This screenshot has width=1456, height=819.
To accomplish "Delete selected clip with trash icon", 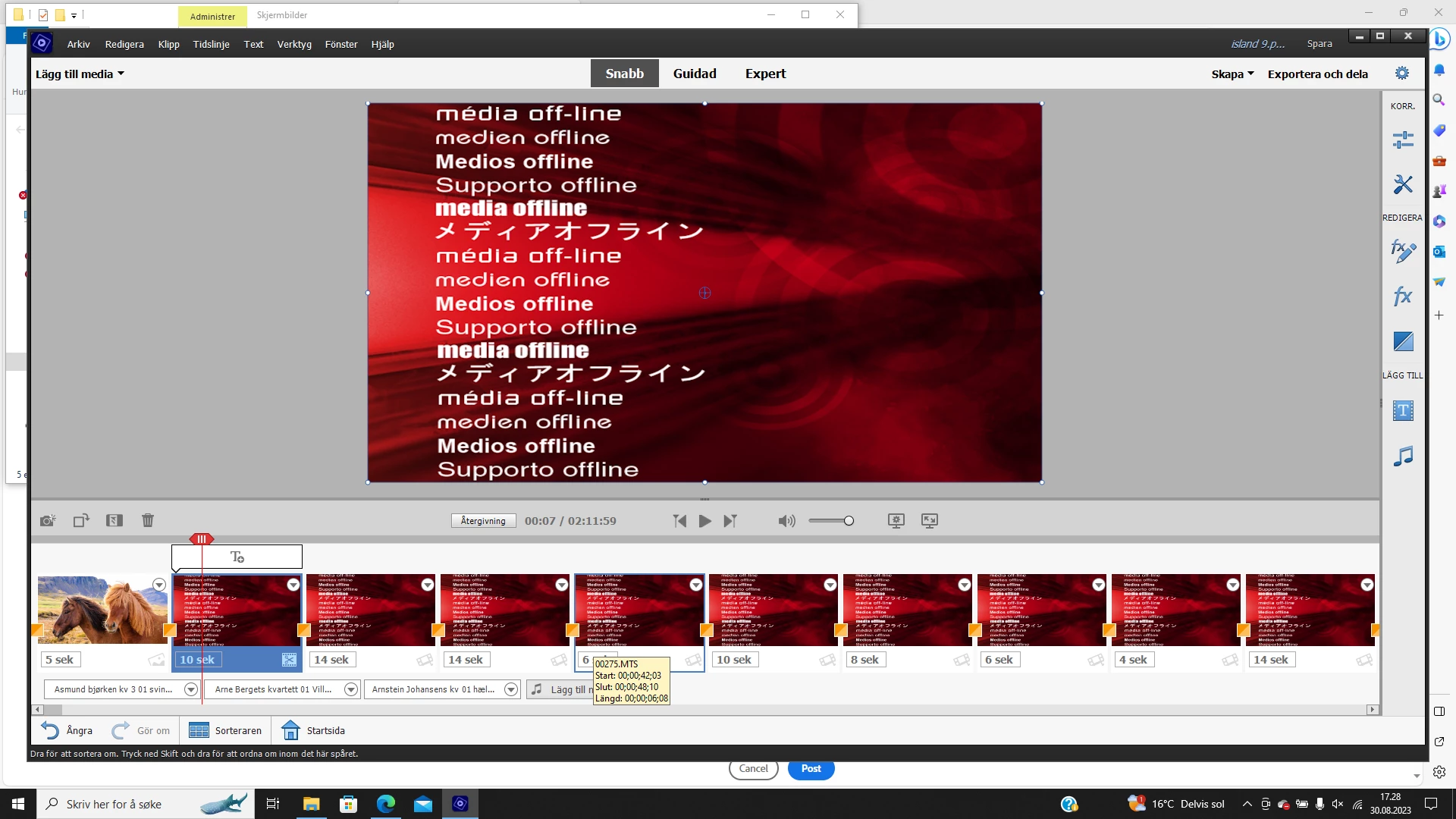I will tap(148, 520).
